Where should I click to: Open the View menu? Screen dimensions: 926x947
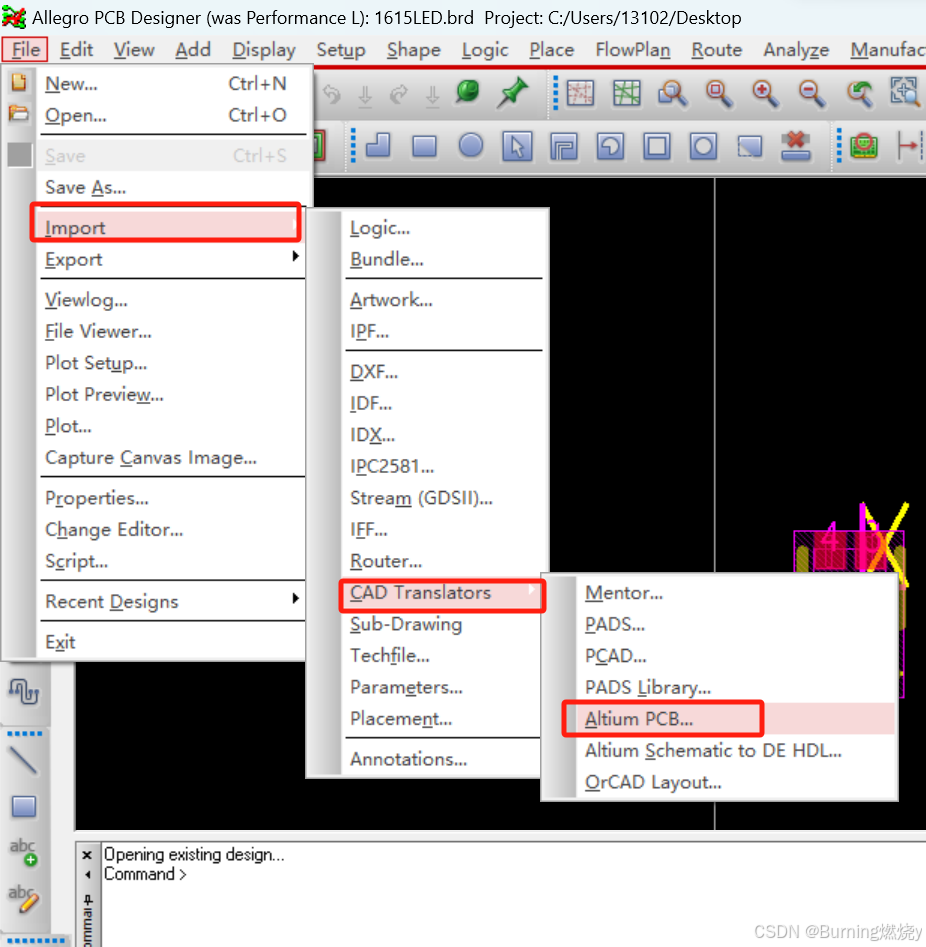134,50
